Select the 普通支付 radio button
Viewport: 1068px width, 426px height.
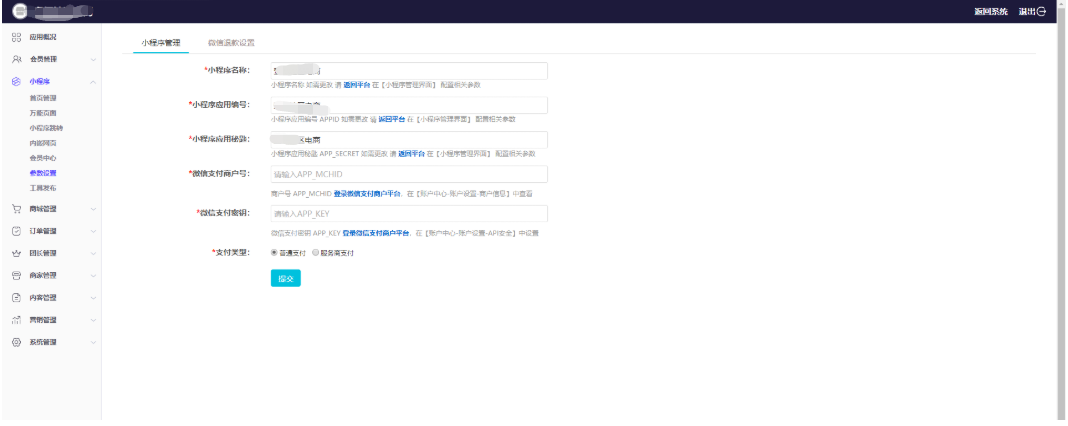tap(274, 252)
